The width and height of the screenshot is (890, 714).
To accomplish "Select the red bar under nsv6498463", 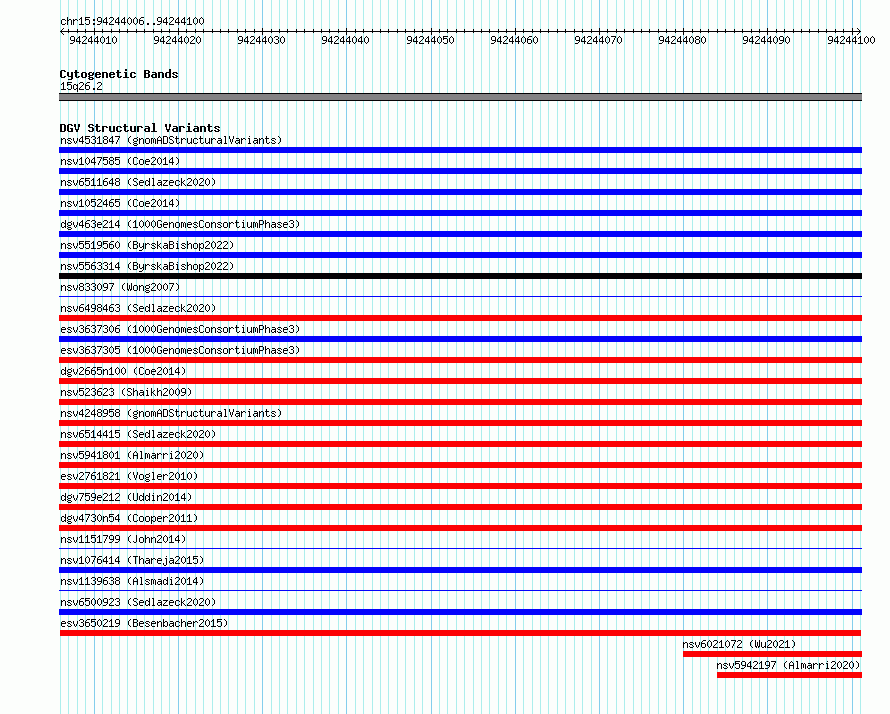I will 460,318.
